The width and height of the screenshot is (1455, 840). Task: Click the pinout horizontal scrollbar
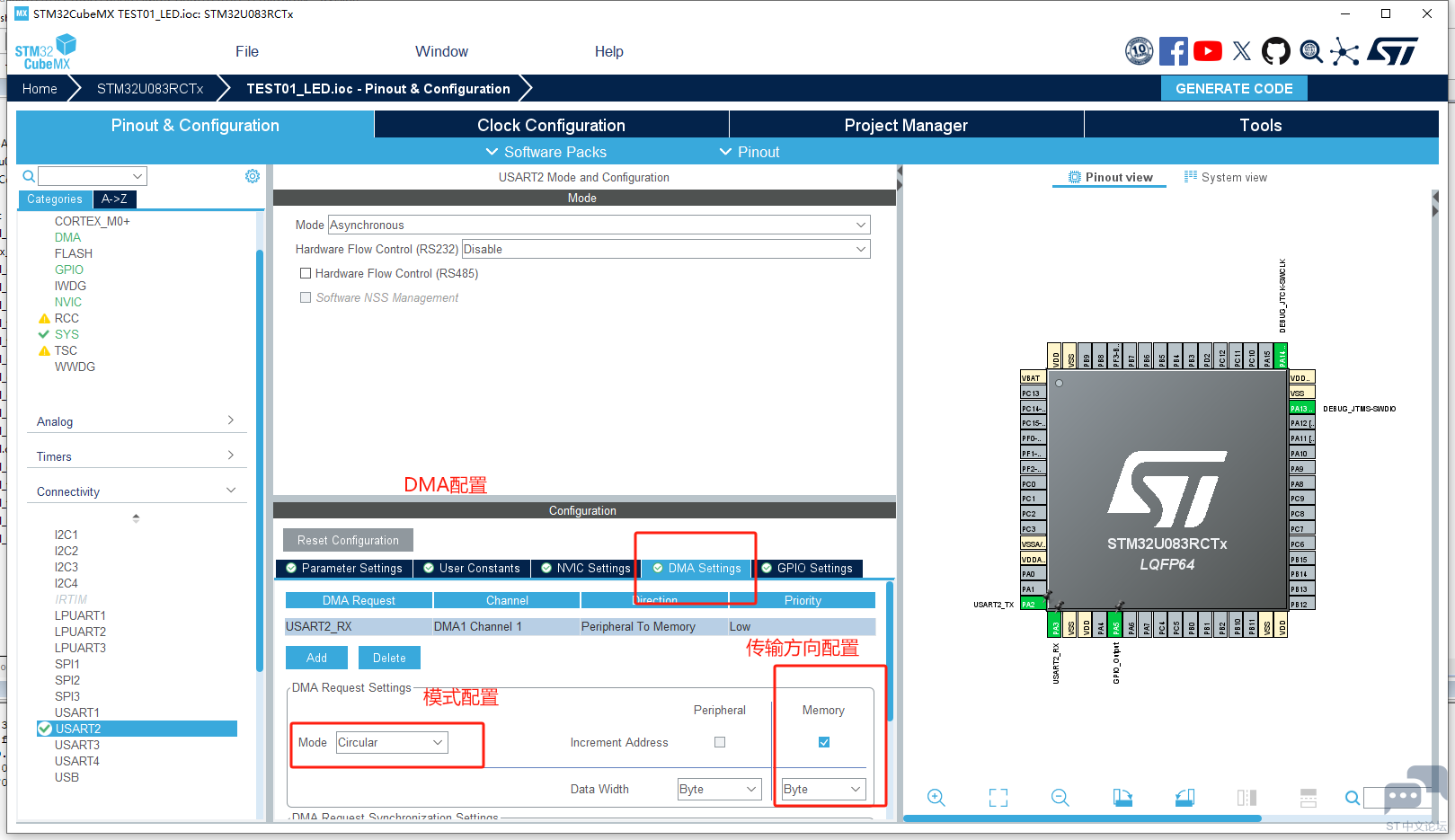pos(1082,818)
